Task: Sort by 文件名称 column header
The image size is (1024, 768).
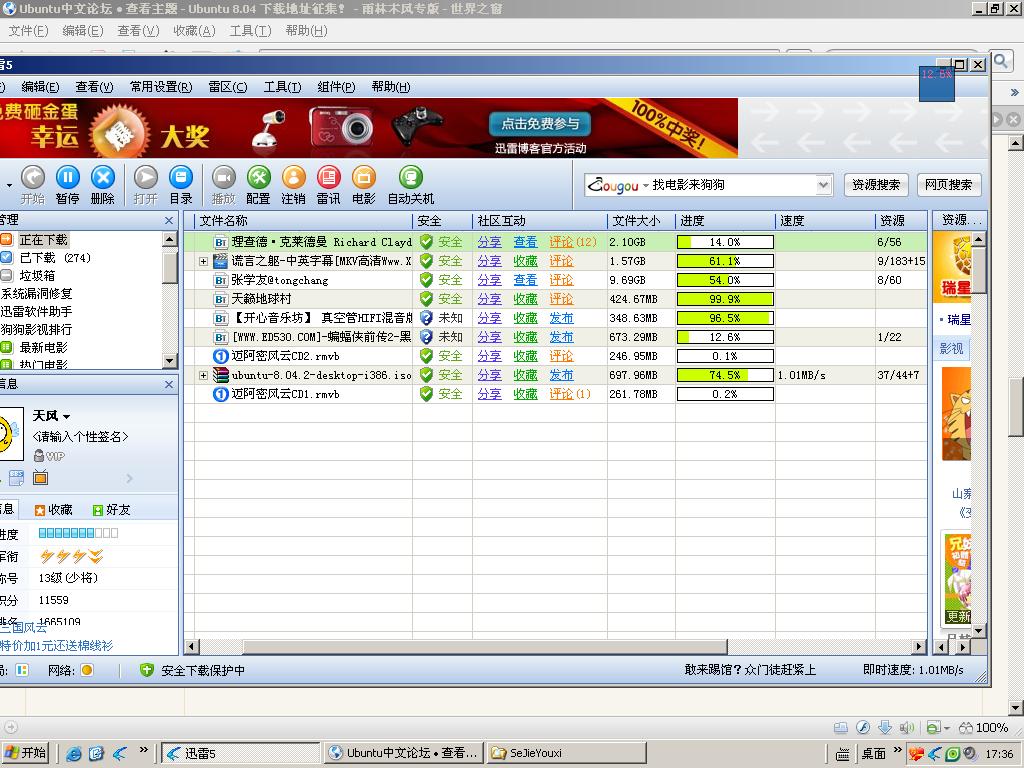Action: coord(303,221)
